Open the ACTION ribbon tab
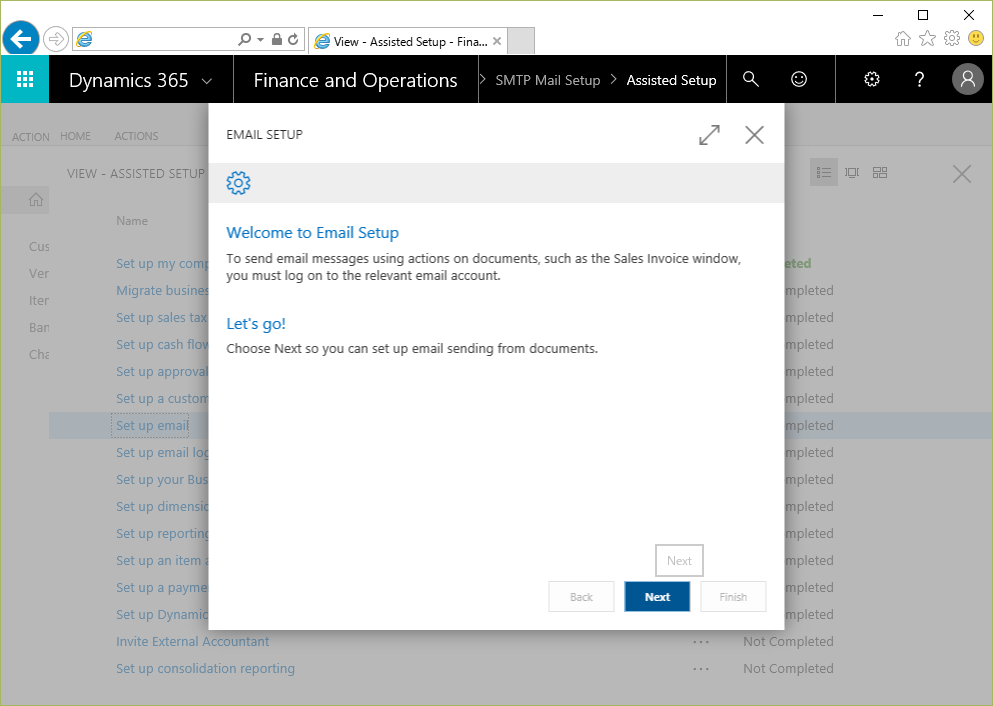The height and width of the screenshot is (706, 993). [30, 137]
